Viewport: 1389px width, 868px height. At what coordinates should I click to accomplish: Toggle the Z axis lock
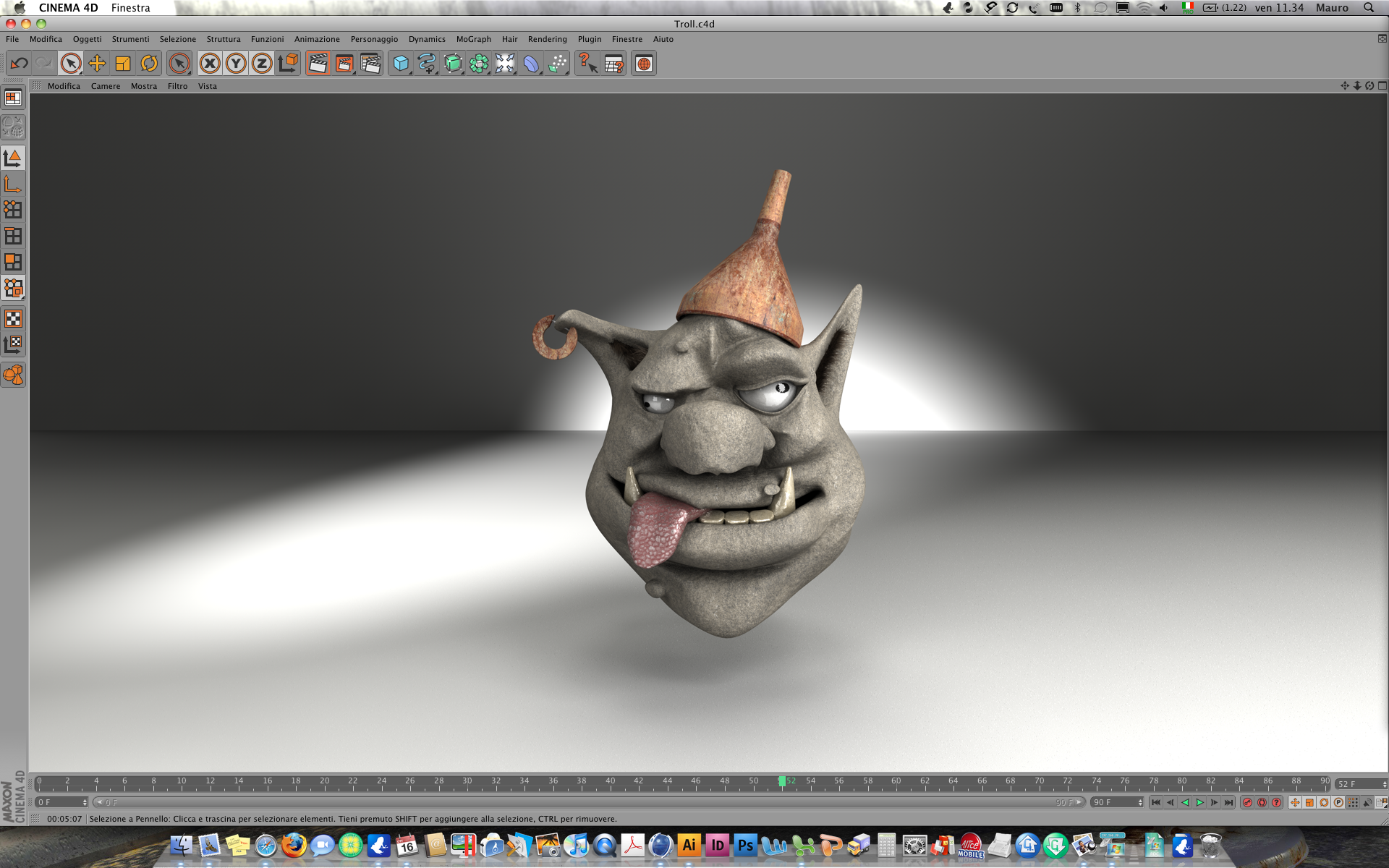pos(262,64)
